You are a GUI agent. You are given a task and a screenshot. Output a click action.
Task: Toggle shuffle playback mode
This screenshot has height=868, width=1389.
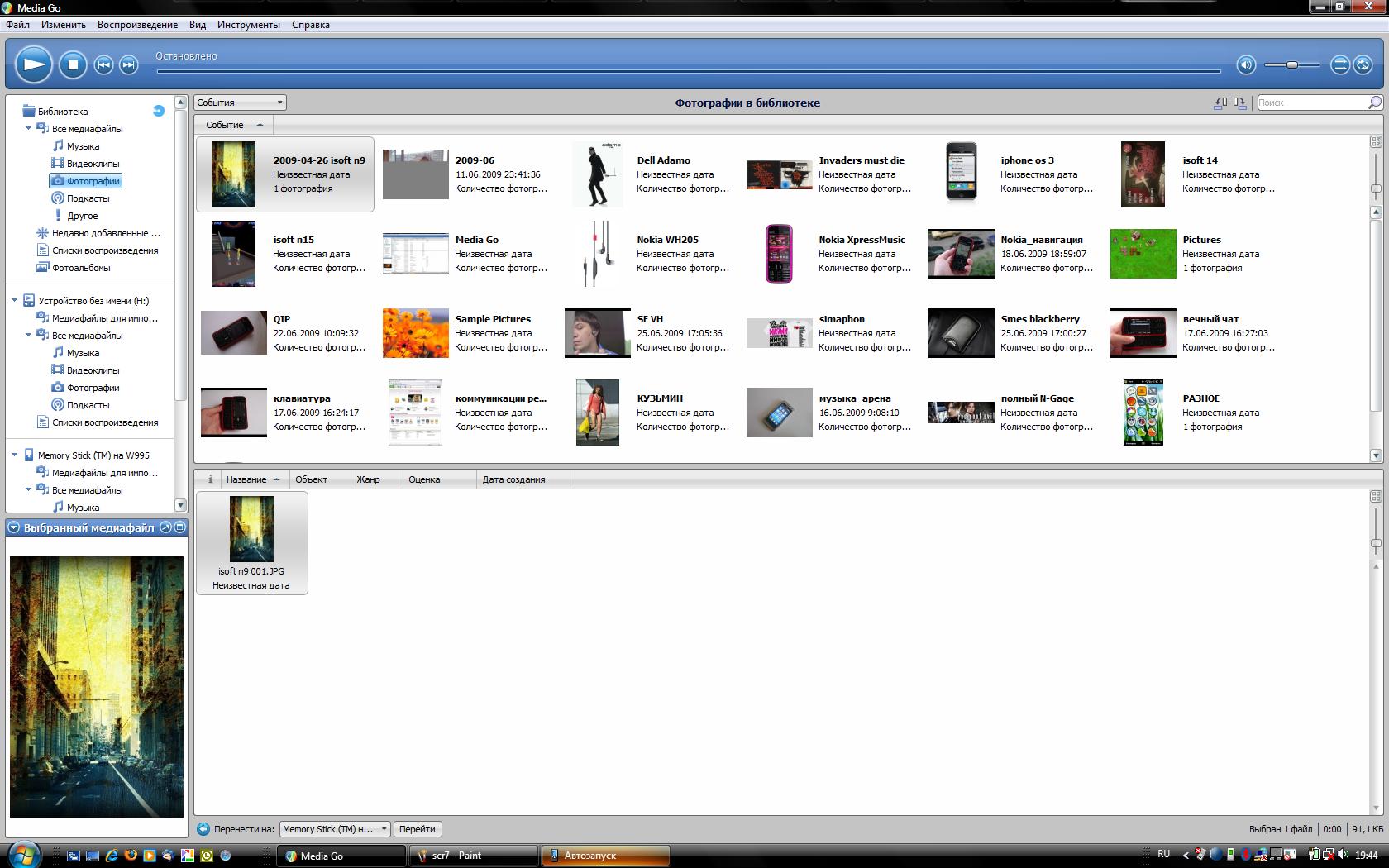(x=1339, y=64)
